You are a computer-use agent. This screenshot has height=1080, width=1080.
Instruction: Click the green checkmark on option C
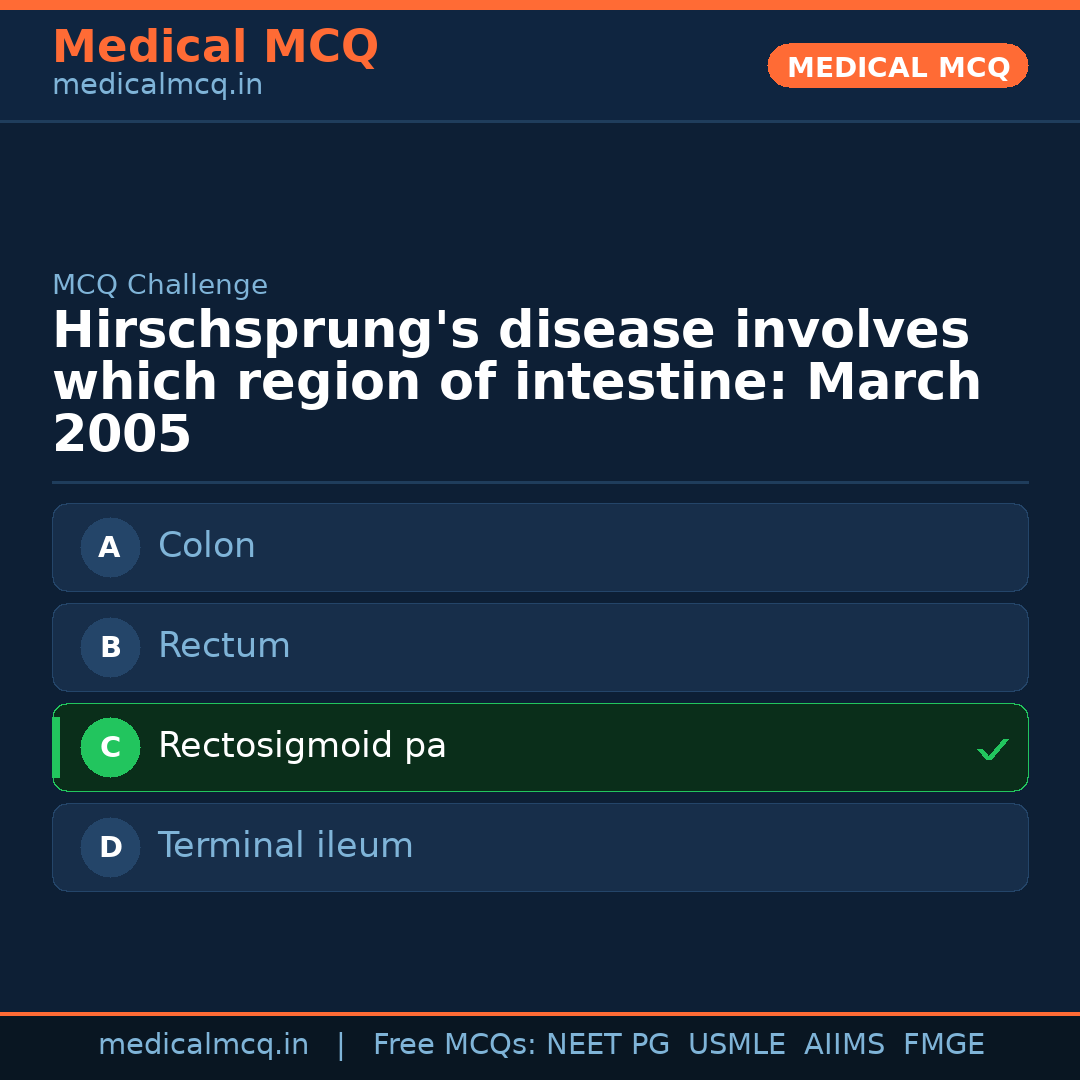click(992, 749)
